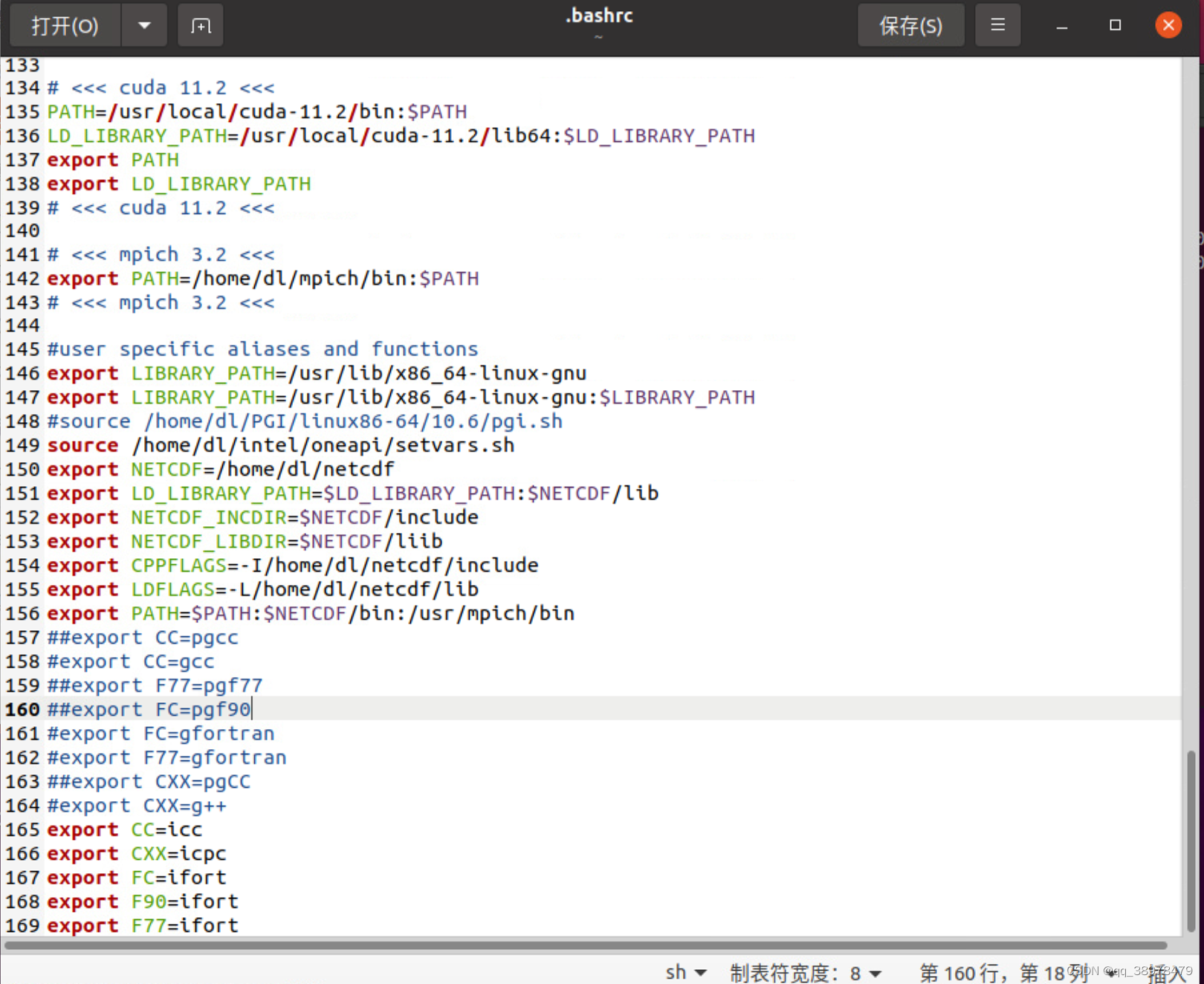The width and height of the screenshot is (1204, 984).
Task: Create a new tab with the new-document icon
Action: (200, 25)
